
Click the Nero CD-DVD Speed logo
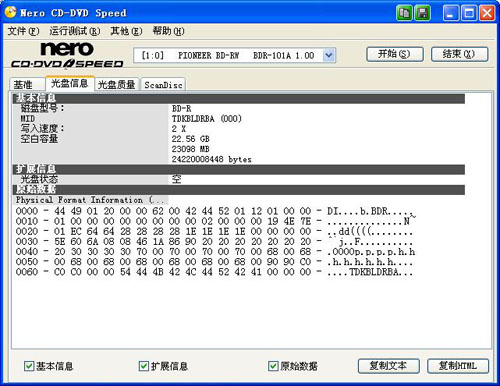(x=67, y=55)
